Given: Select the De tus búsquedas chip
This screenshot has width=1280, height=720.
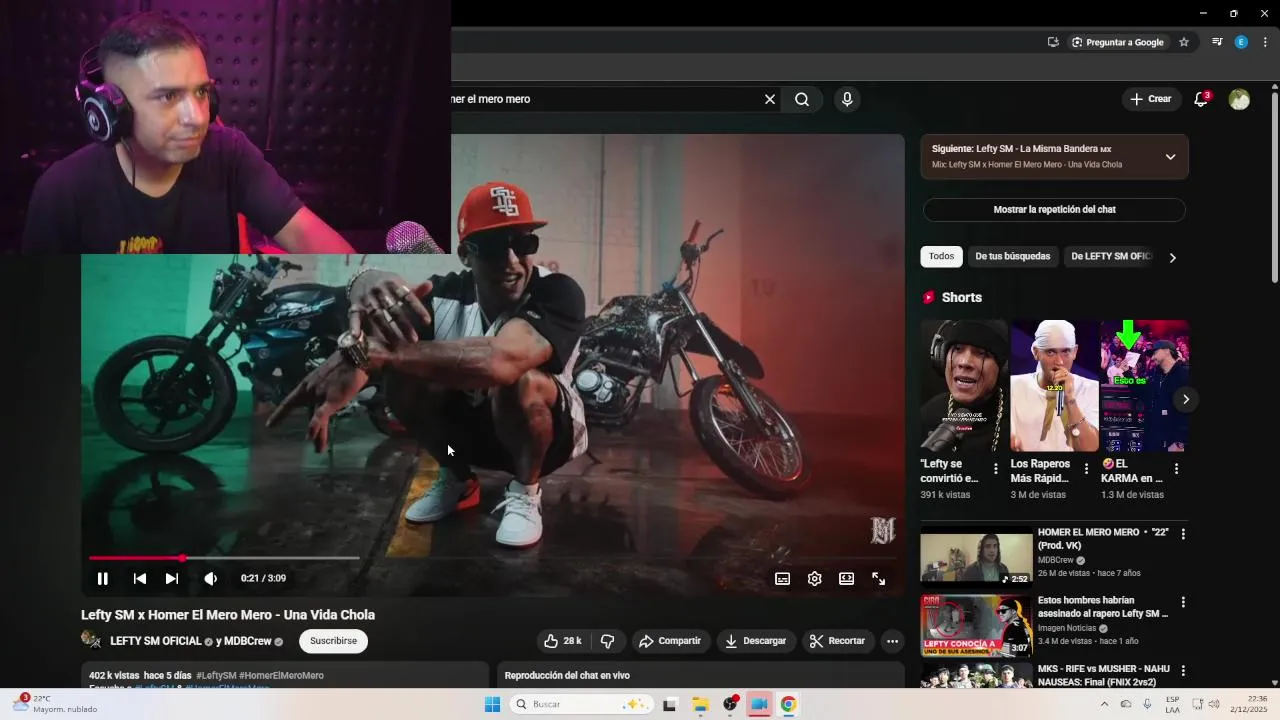Looking at the screenshot, I should coord(1013,256).
